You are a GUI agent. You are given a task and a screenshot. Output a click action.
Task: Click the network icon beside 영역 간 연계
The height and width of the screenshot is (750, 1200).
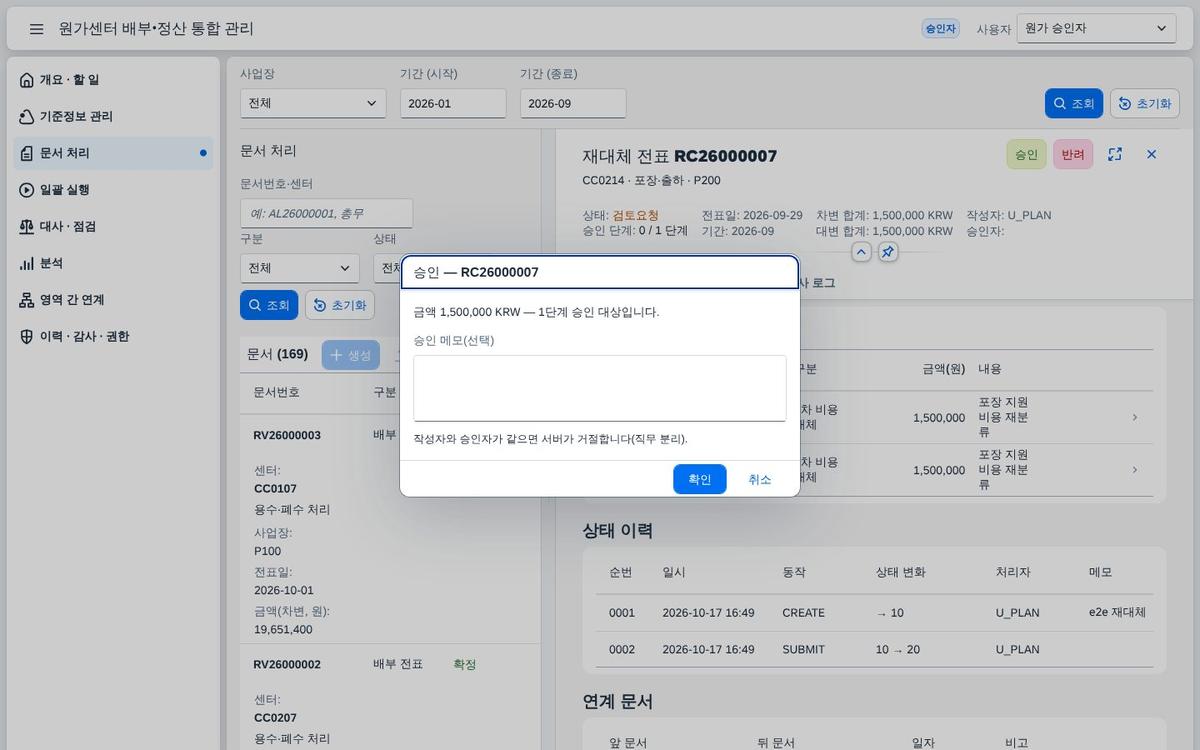[x=27, y=300]
